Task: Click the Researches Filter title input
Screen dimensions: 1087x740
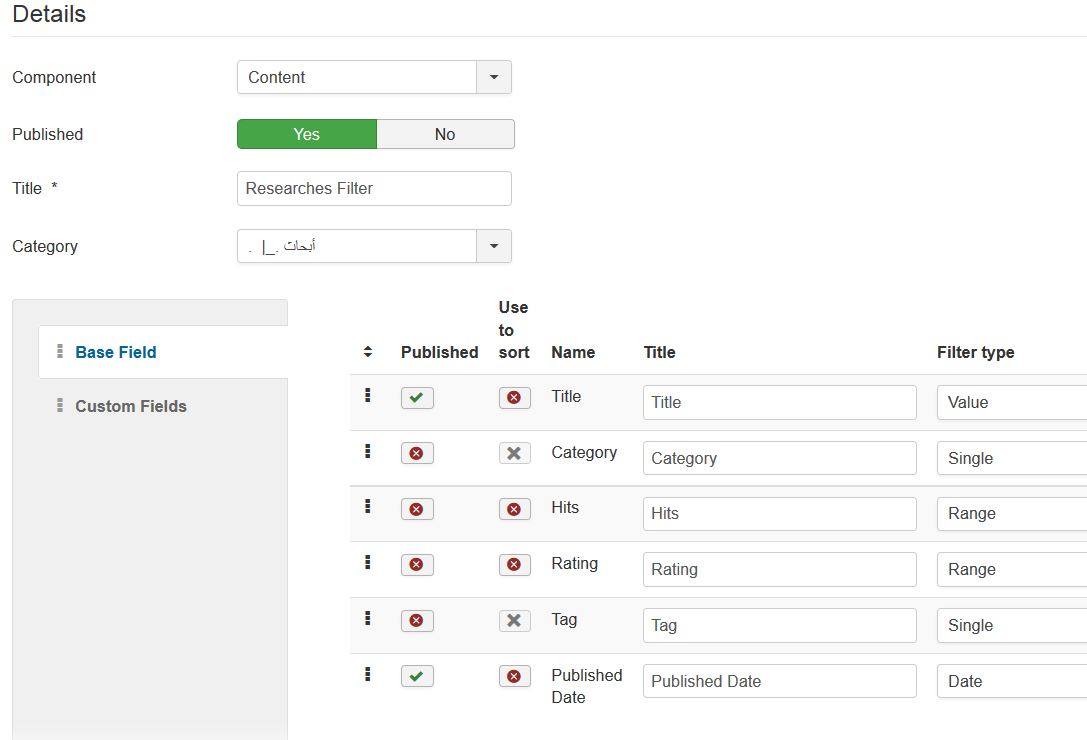Action: coord(374,188)
